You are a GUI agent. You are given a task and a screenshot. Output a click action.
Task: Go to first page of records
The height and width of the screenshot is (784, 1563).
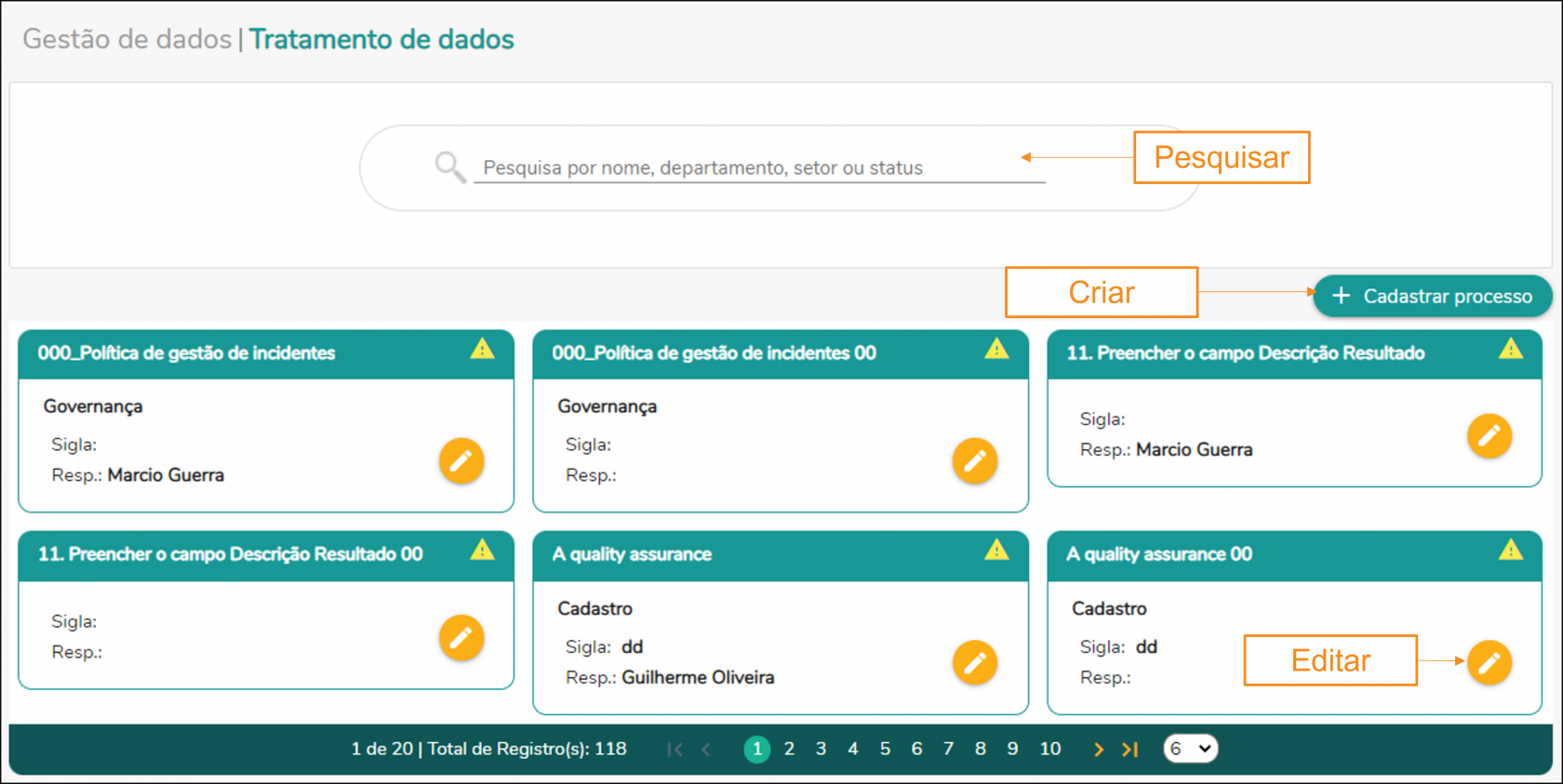tap(675, 749)
